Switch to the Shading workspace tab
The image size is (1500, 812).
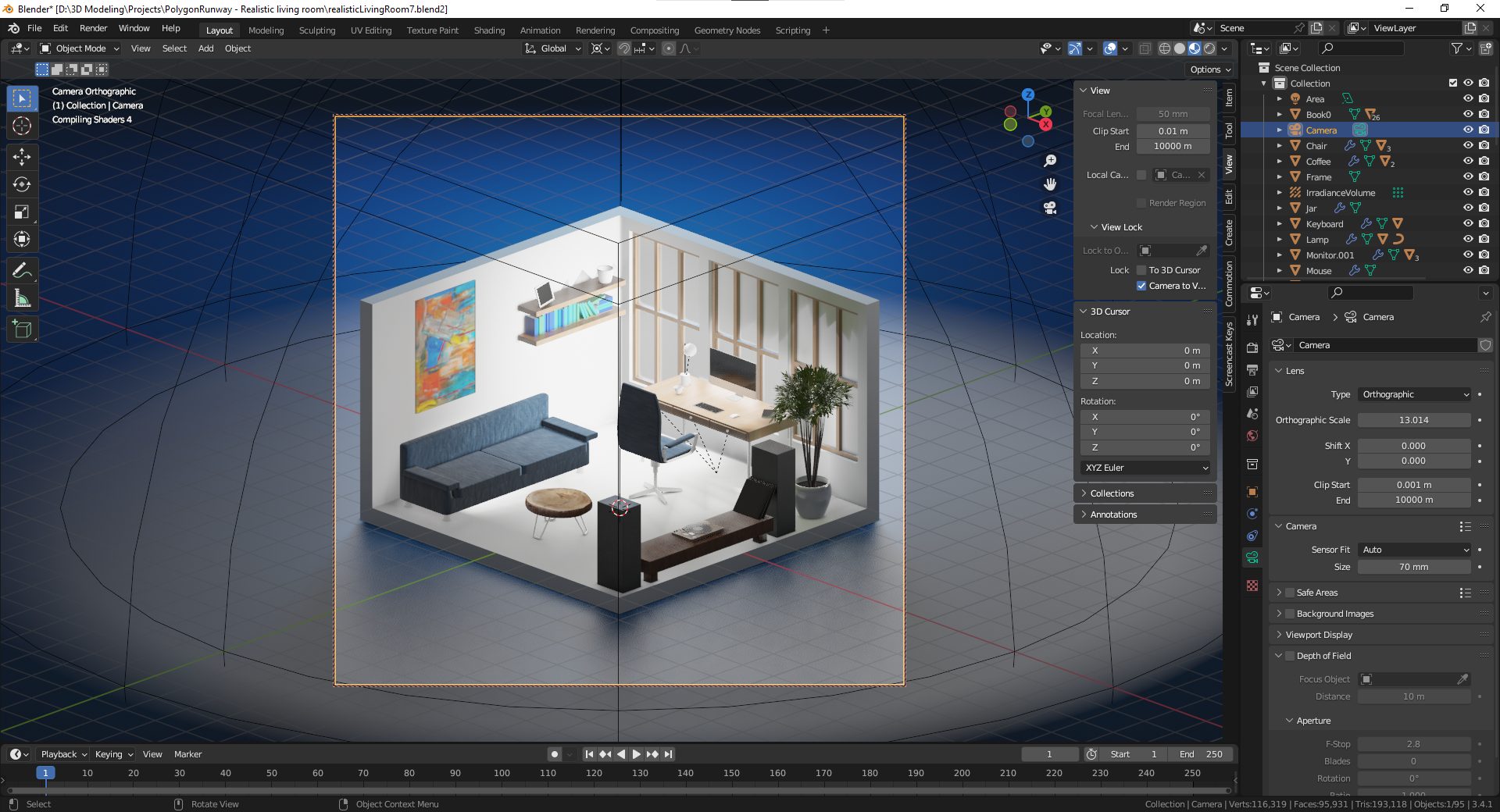(x=489, y=30)
